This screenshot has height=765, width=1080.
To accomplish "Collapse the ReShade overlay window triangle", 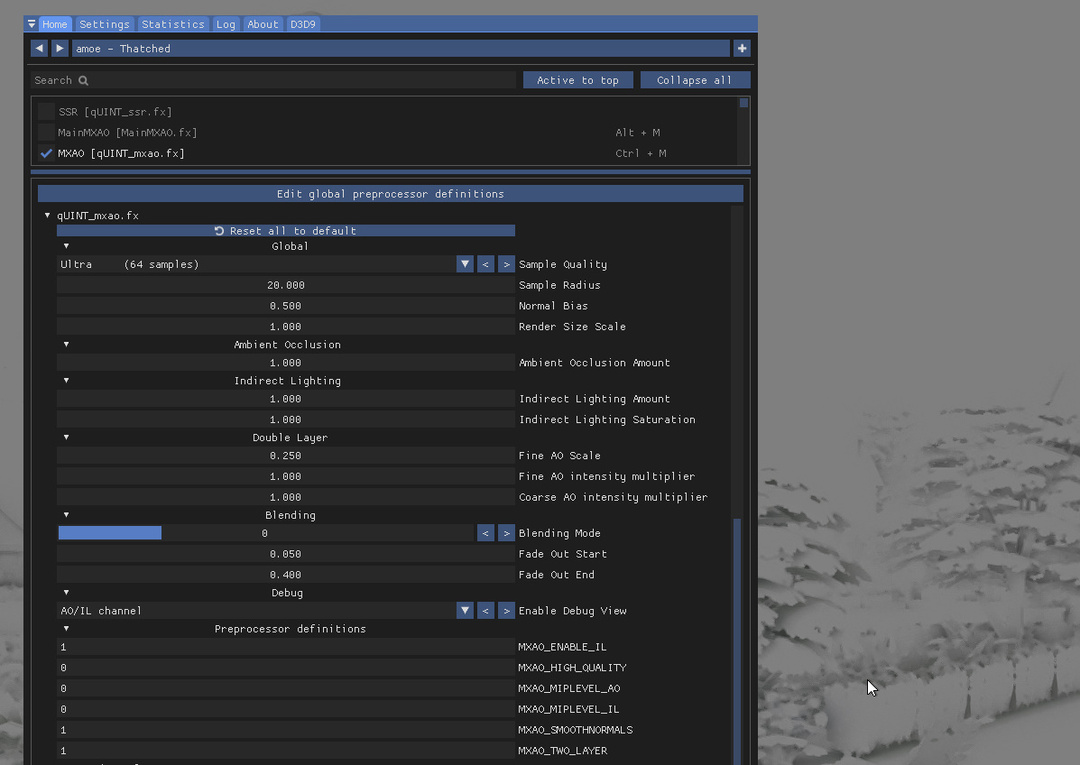I will click(31, 24).
